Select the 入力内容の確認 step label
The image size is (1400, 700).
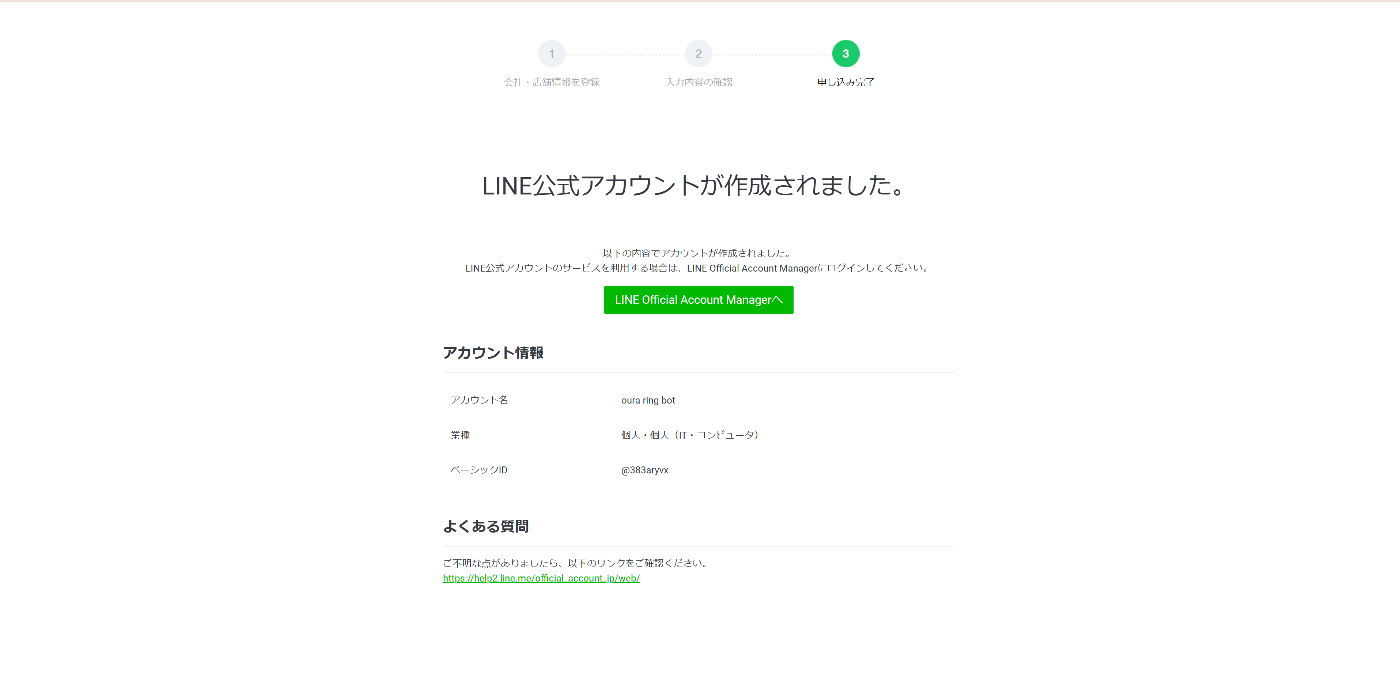point(699,82)
